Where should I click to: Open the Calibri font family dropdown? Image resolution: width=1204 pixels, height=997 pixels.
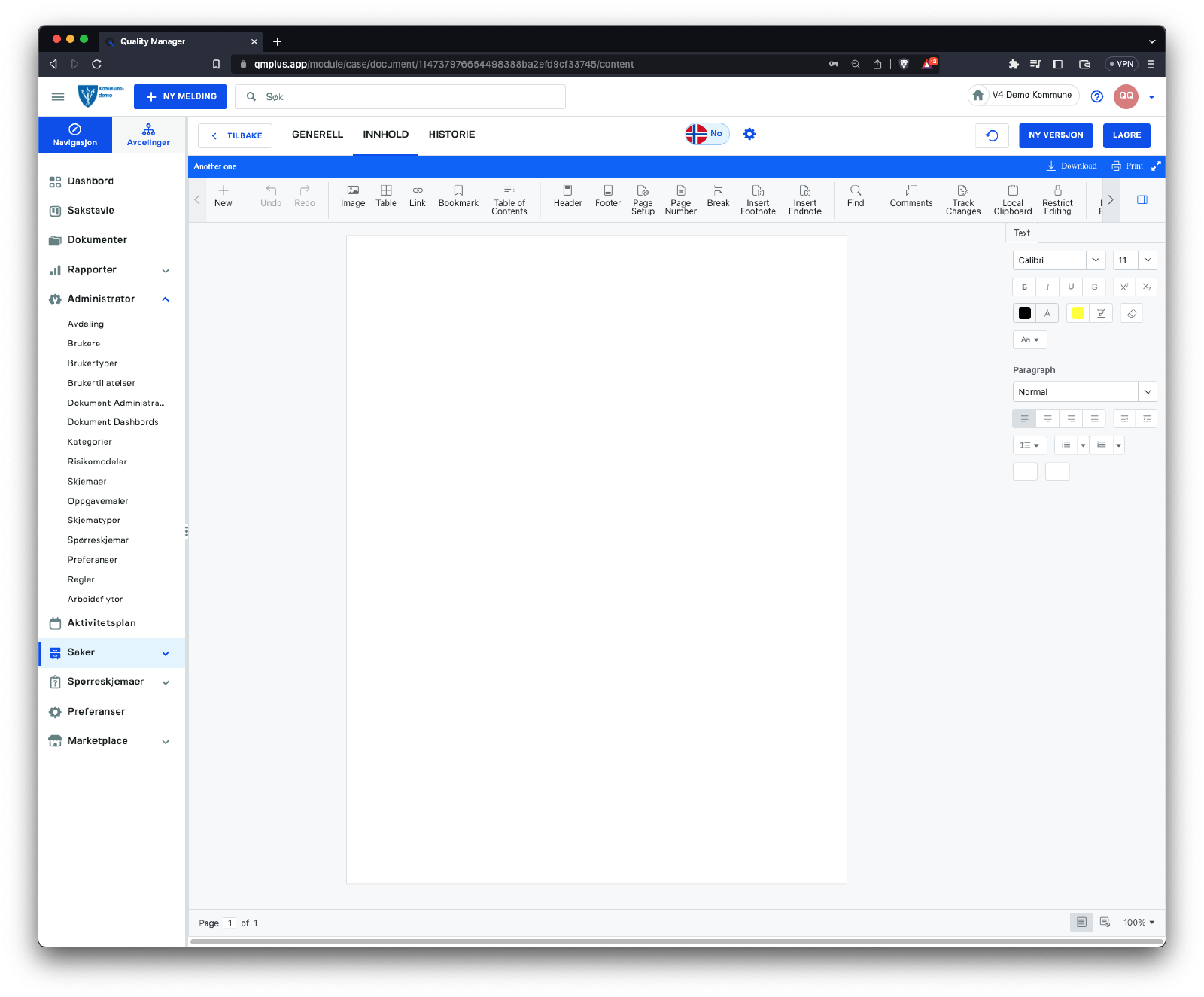(x=1096, y=260)
